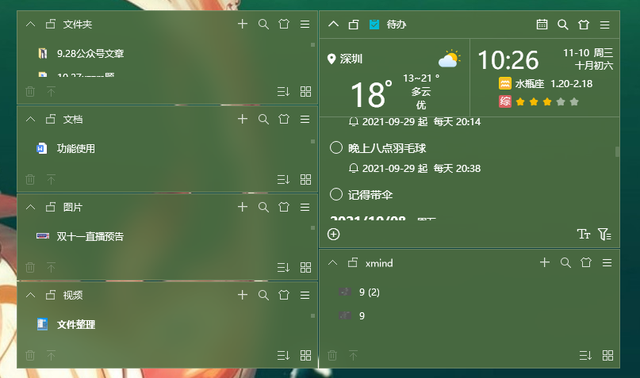Collapse the 图片 panel chevron
Screen dimensions: 640x378
tap(30, 207)
